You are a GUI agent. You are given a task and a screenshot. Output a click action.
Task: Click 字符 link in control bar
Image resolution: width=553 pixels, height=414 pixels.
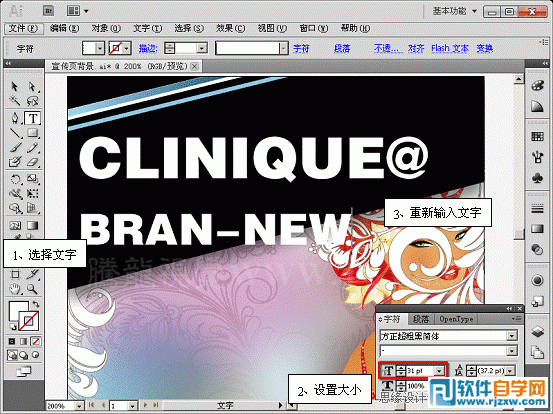(301, 48)
